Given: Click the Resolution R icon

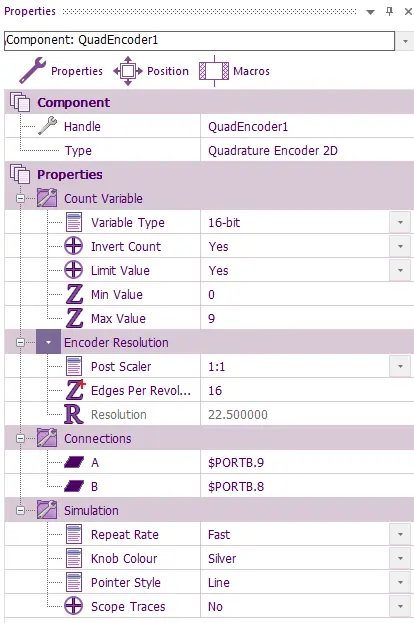Looking at the screenshot, I should pos(74,414).
